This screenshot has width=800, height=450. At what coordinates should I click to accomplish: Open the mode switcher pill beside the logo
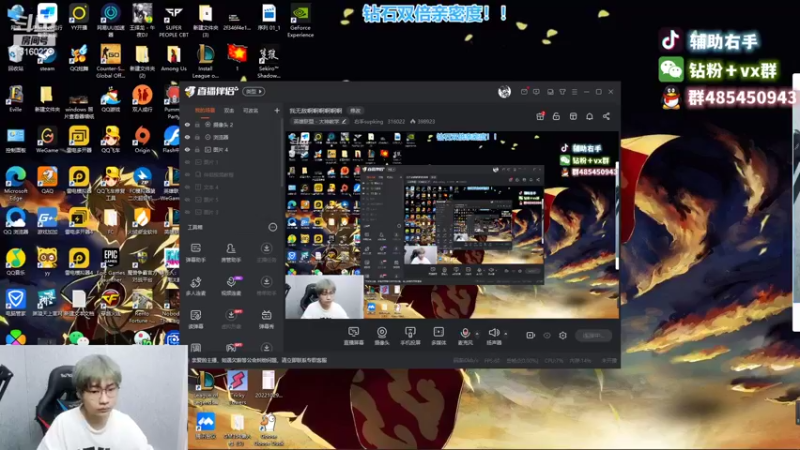(254, 91)
